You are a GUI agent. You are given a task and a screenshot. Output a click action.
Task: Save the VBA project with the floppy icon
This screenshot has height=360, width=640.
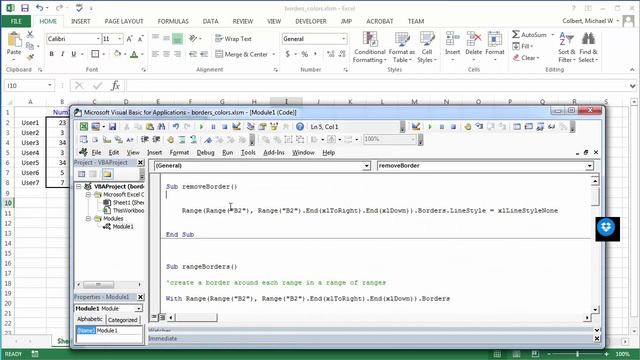click(112, 127)
